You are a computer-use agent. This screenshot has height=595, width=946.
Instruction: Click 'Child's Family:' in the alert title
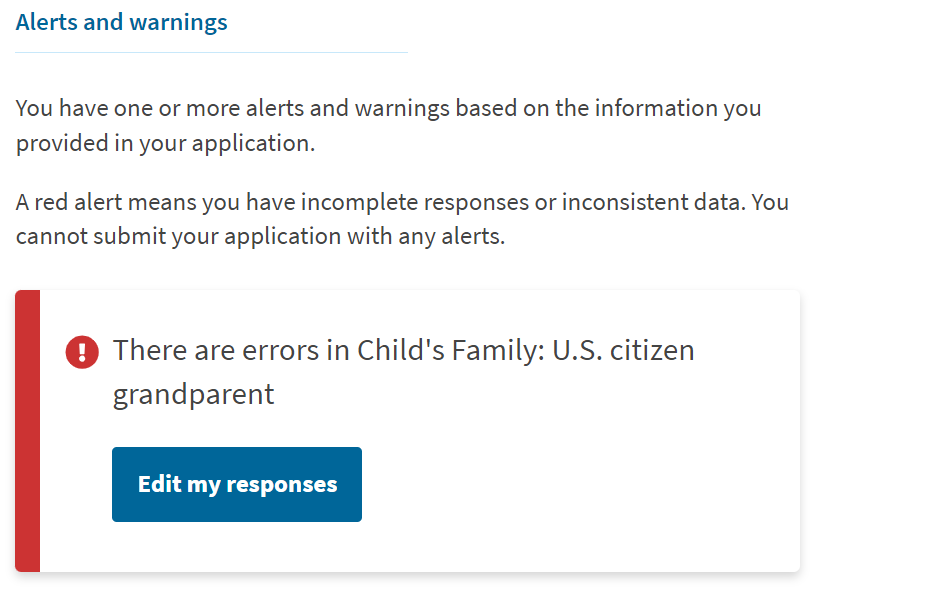(x=451, y=351)
